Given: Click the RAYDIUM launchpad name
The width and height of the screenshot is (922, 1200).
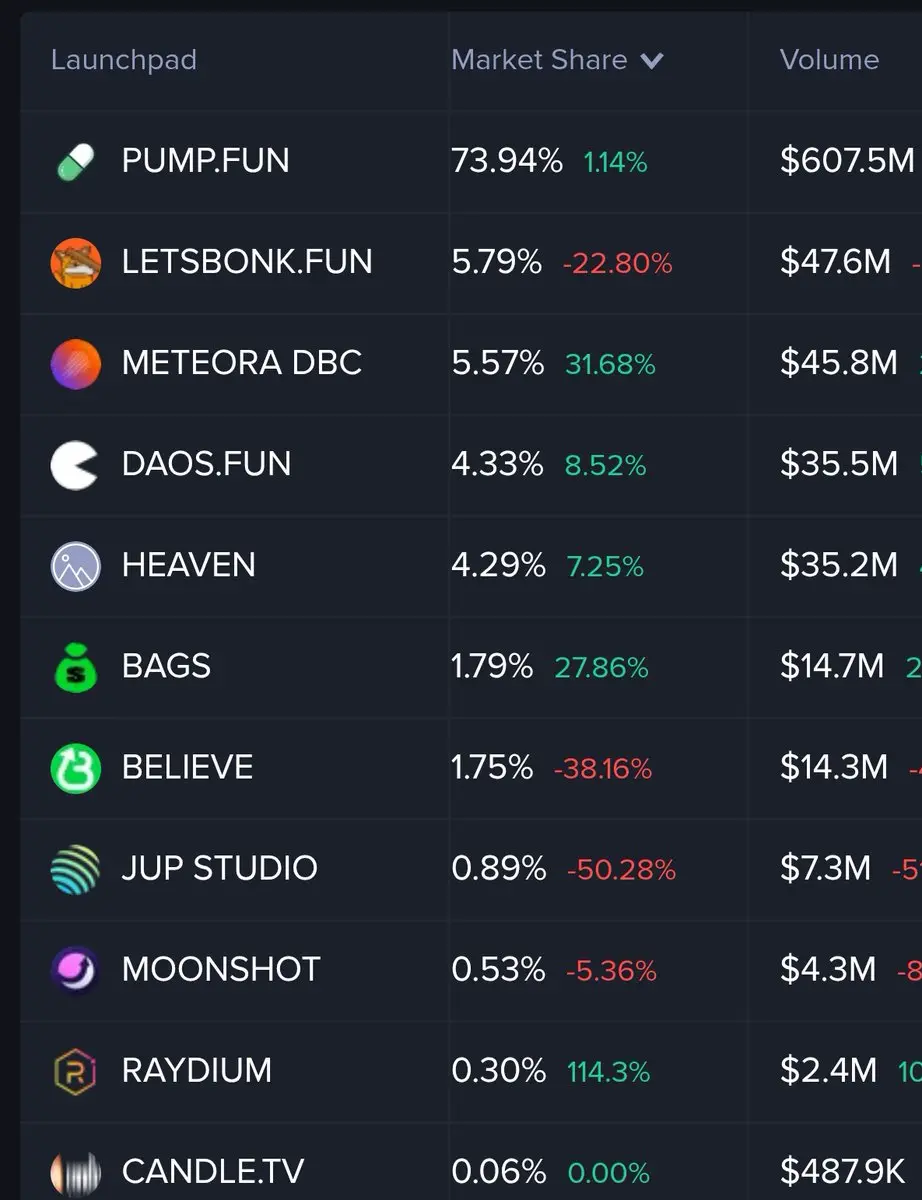Looking at the screenshot, I should [x=197, y=1070].
